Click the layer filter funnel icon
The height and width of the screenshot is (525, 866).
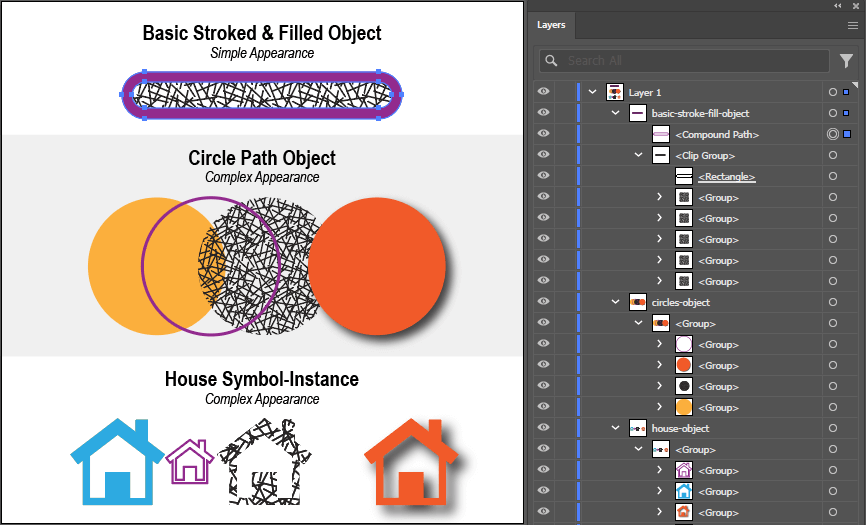(x=846, y=61)
